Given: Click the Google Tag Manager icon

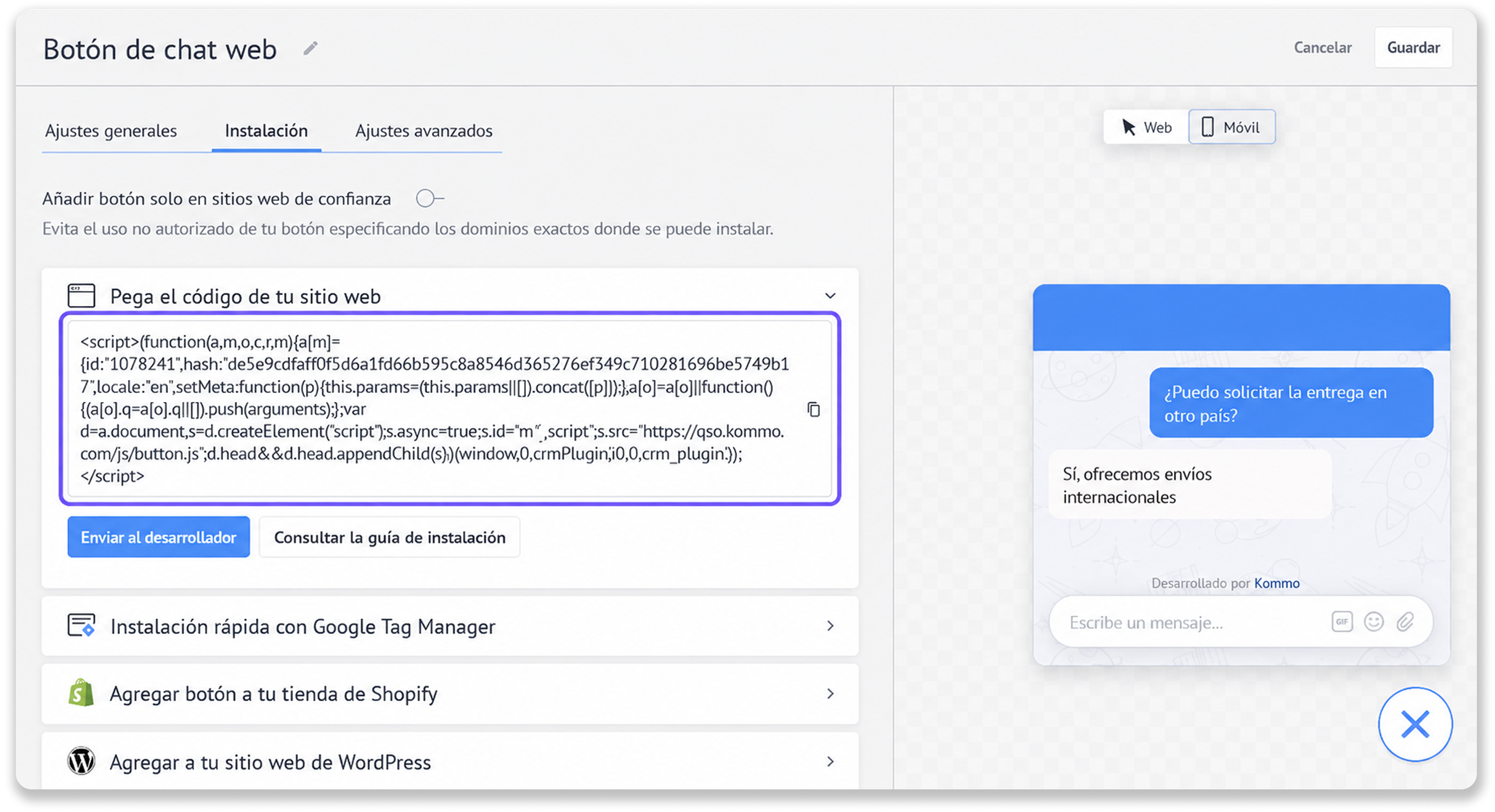Looking at the screenshot, I should point(81,626).
